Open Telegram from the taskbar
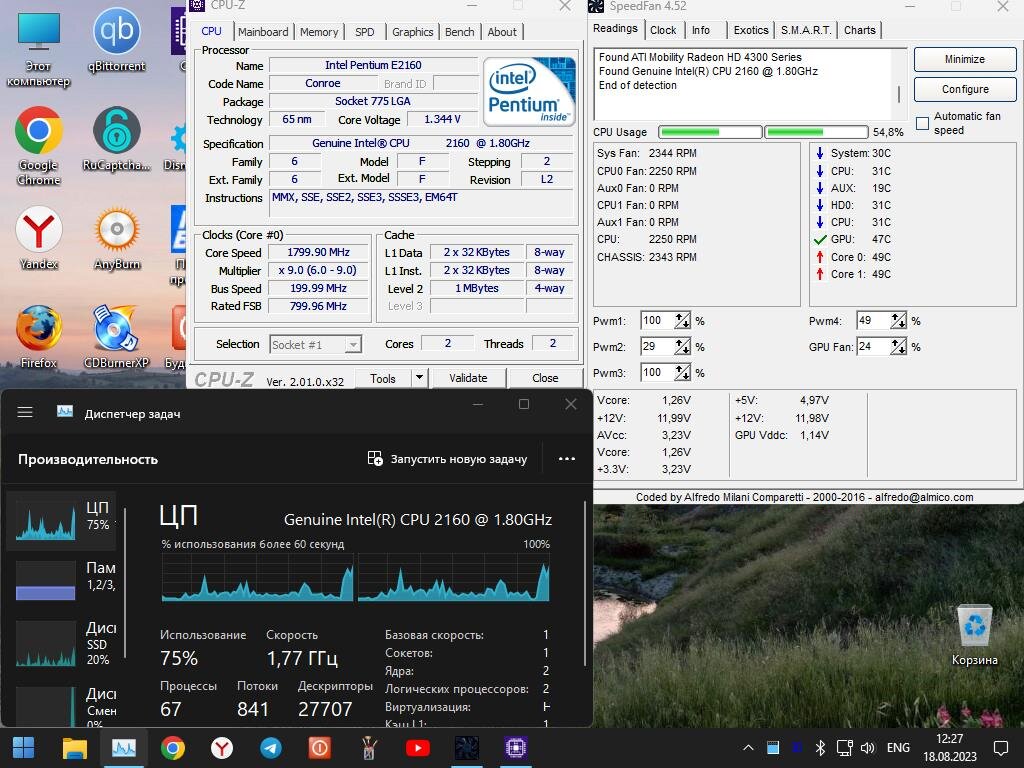 pyautogui.click(x=271, y=748)
